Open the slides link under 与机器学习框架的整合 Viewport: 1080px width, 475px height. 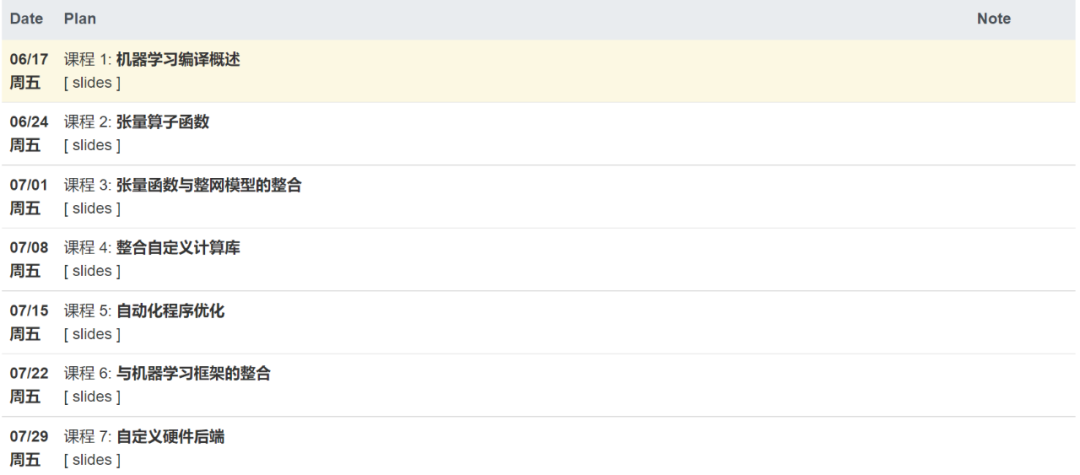[x=92, y=397]
